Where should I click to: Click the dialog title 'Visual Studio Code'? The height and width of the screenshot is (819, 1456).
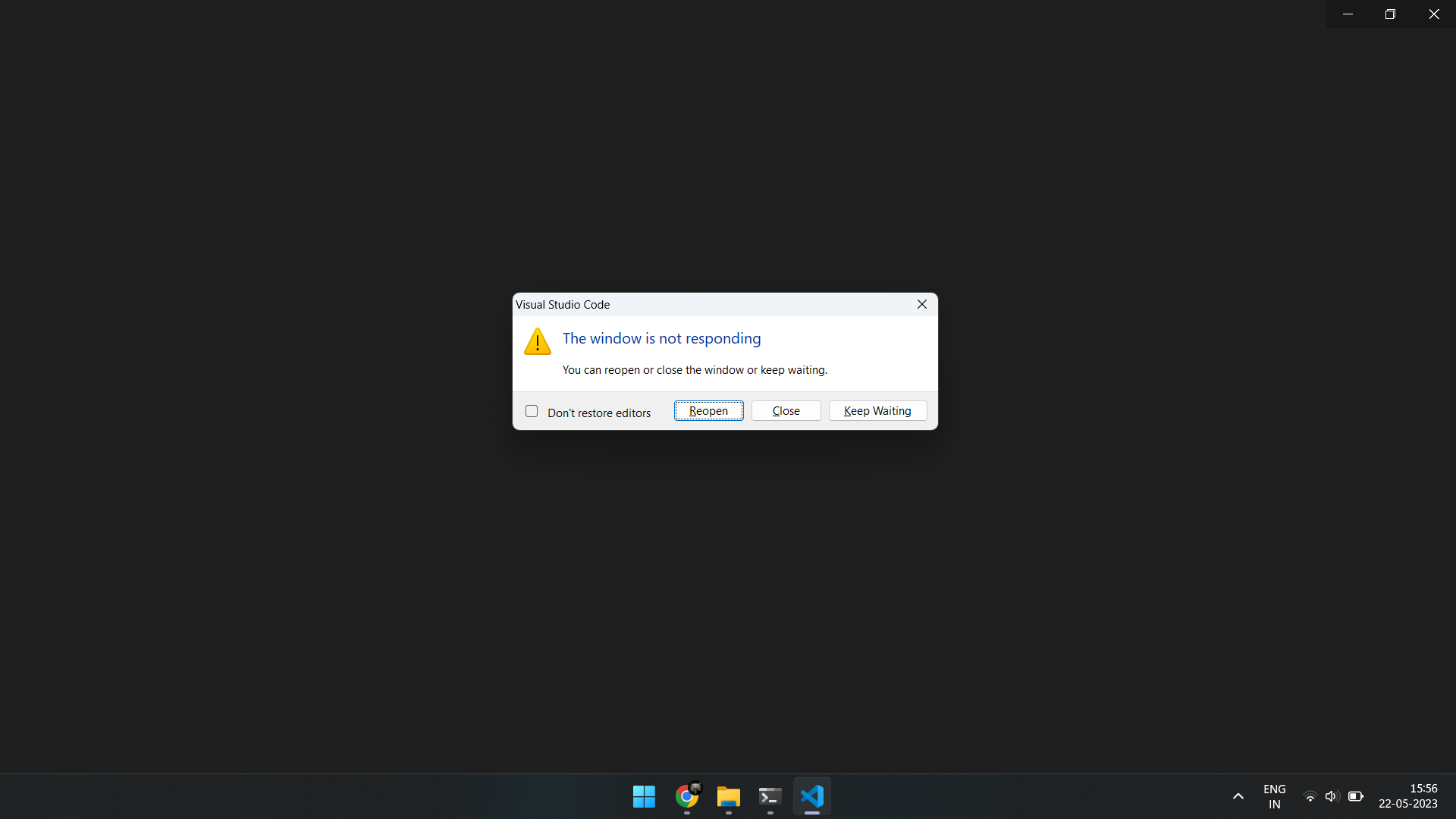562,304
